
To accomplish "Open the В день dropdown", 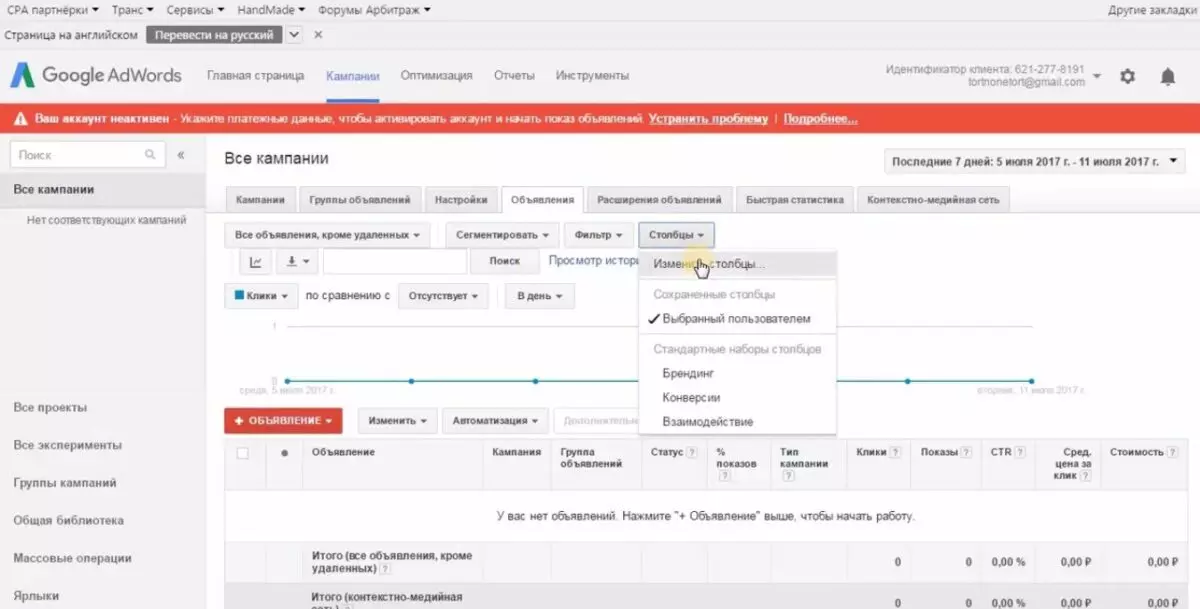I will click(x=539, y=296).
